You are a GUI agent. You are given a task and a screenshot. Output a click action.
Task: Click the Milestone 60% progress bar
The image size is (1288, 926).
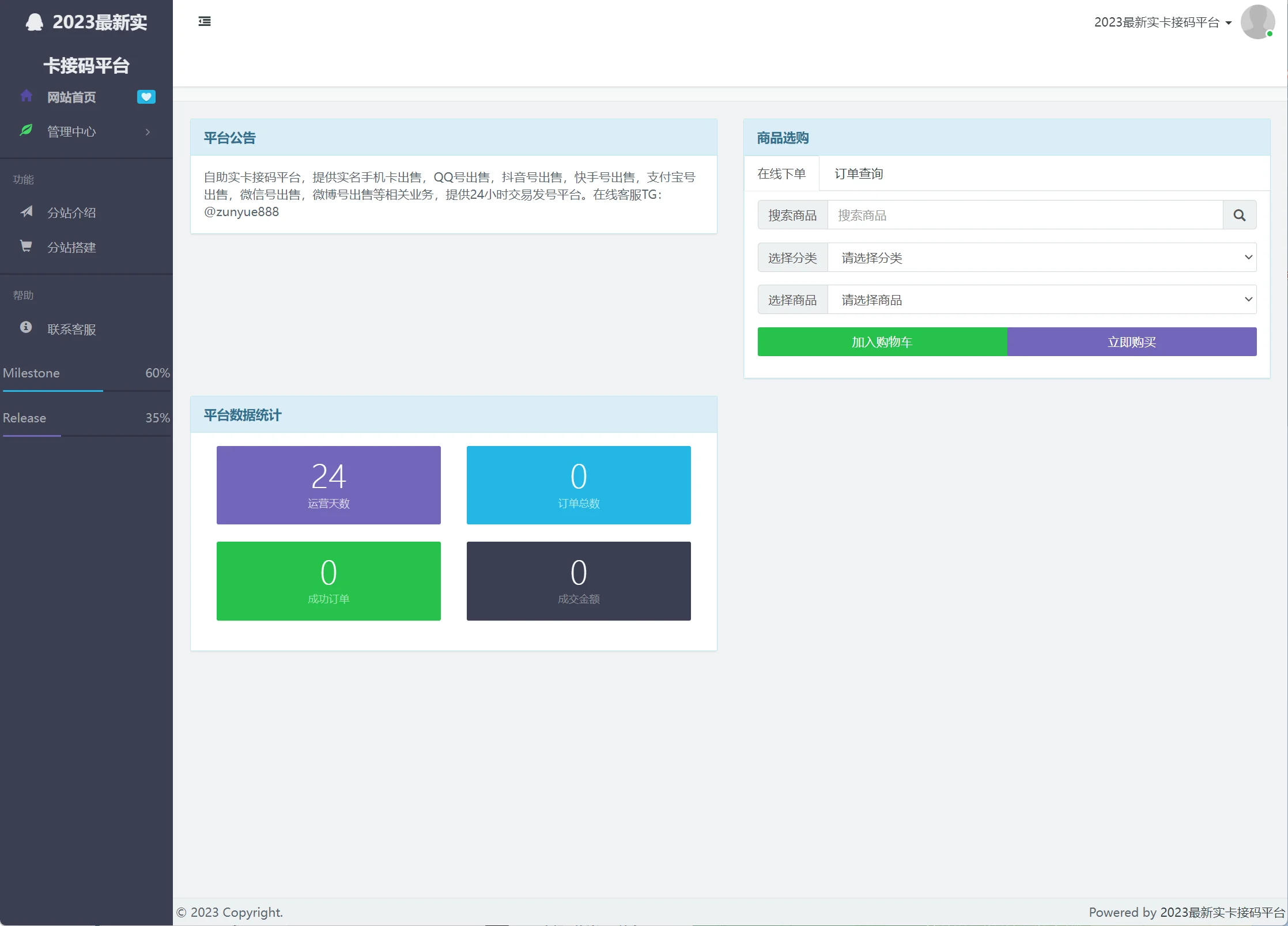86,391
